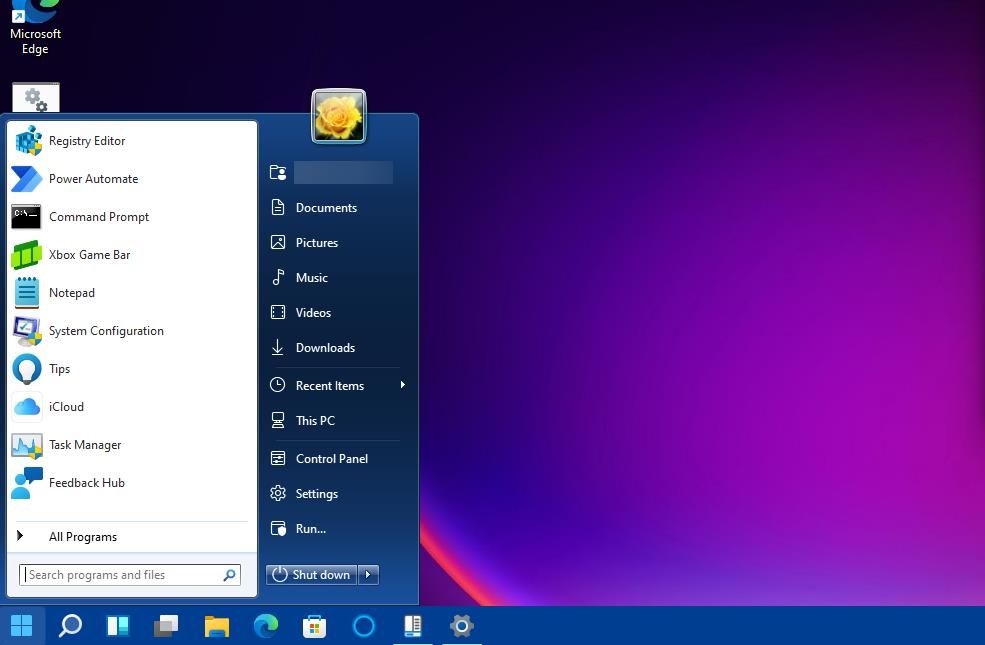Open the Microsoft Store from the taskbar
The width and height of the screenshot is (985, 645).
pyautogui.click(x=314, y=626)
